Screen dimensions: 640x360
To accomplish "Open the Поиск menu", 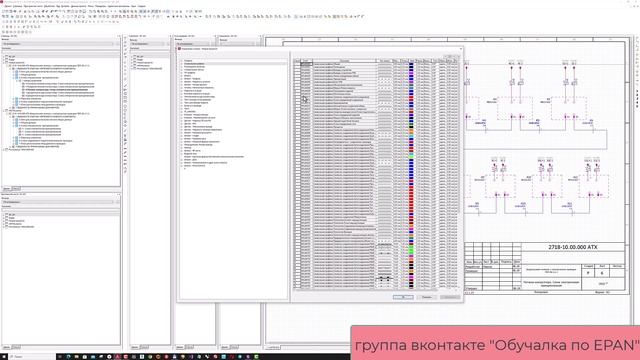I will click(x=90, y=7).
